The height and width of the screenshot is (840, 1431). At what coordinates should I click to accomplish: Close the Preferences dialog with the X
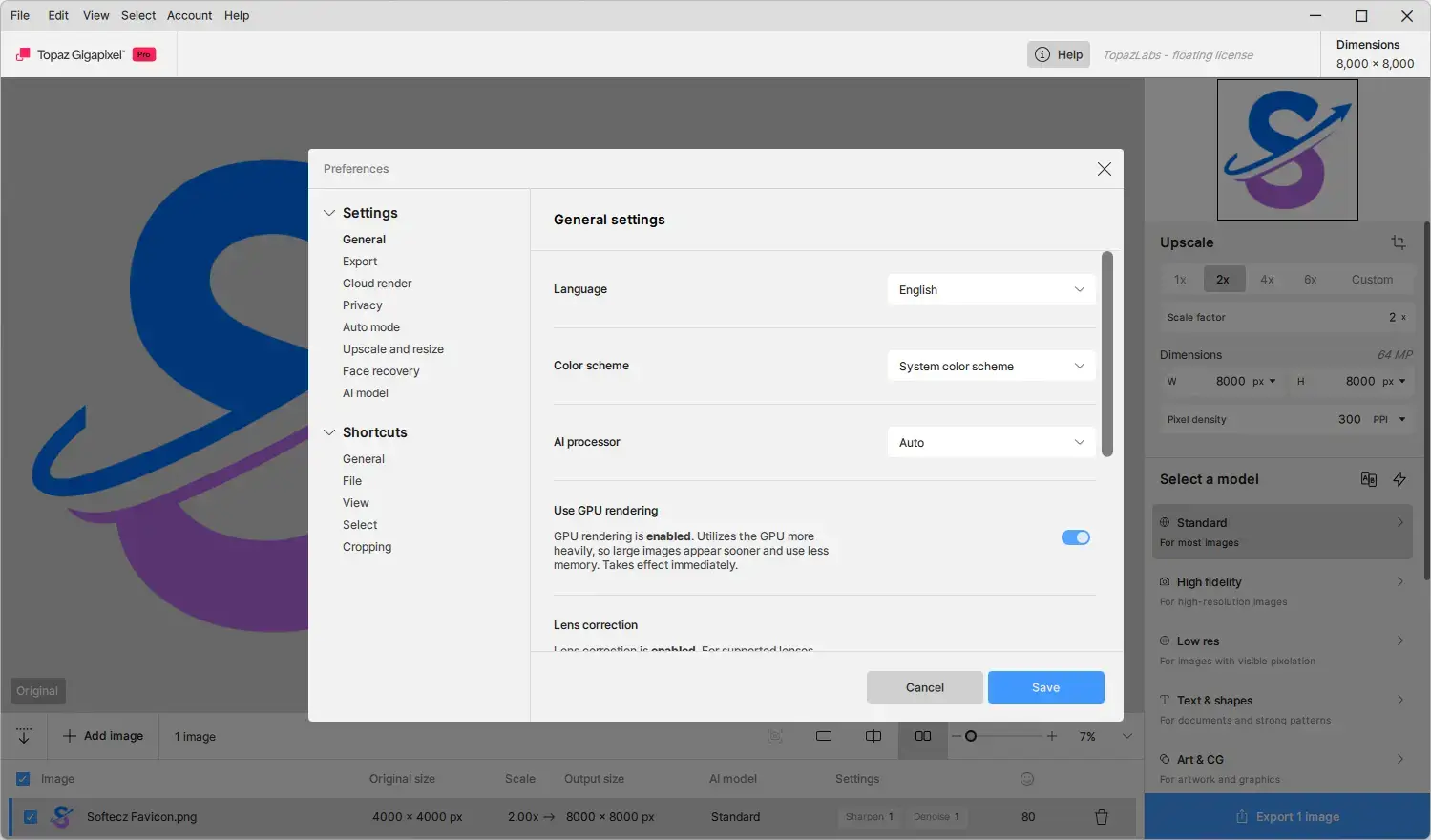click(1105, 169)
